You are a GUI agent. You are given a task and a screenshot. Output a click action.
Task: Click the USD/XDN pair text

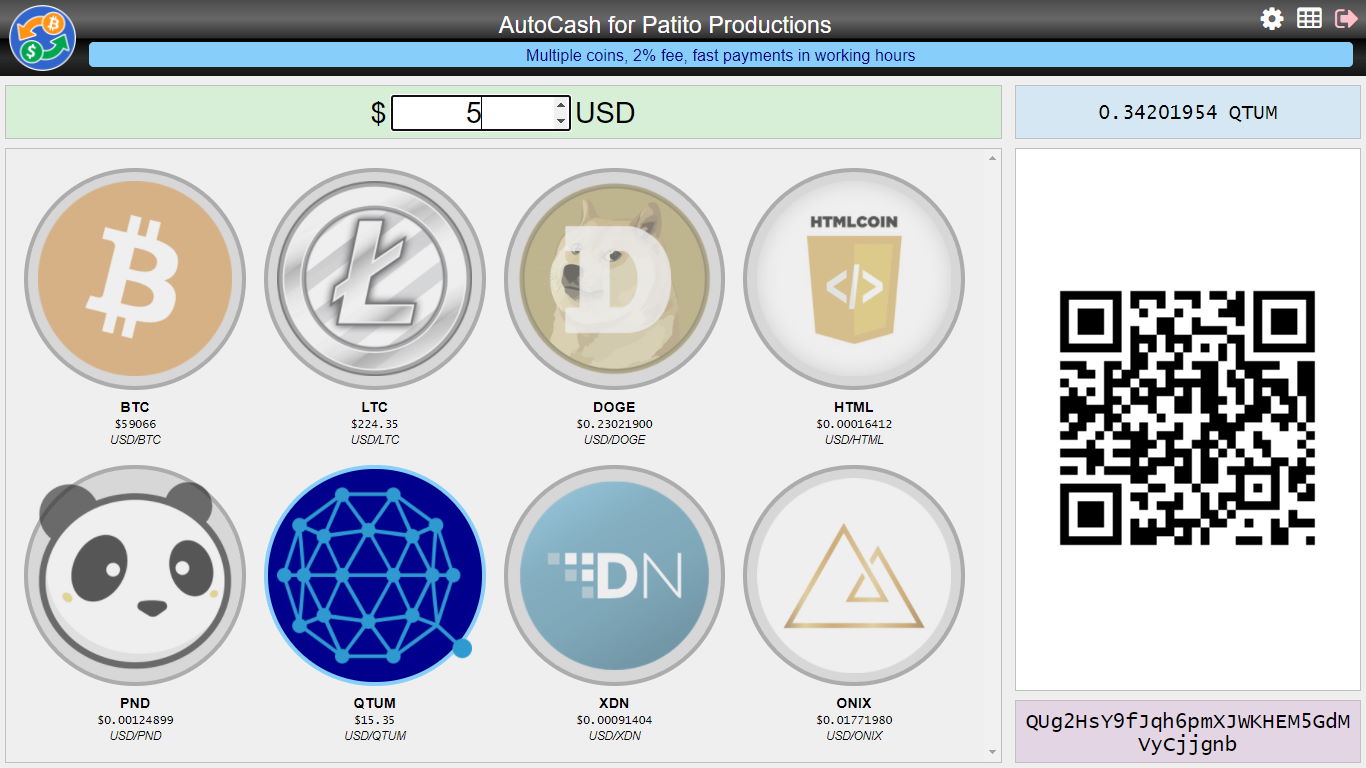pos(614,736)
